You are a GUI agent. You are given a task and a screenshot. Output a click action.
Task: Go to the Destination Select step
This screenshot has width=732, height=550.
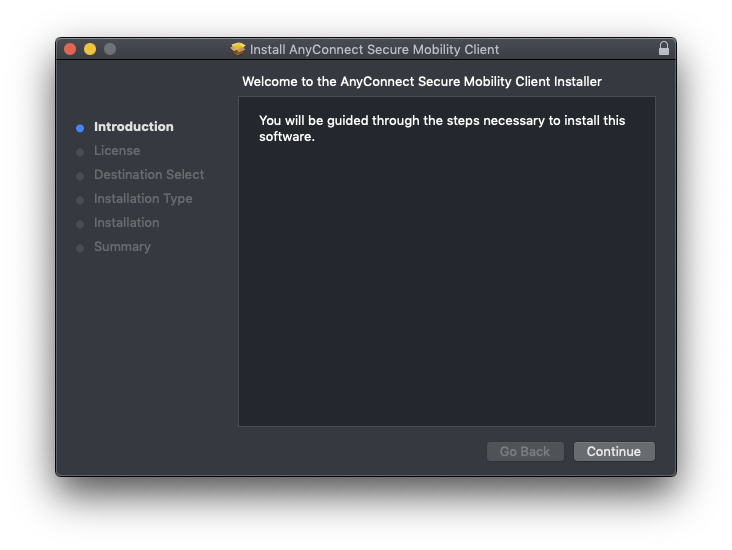[149, 175]
